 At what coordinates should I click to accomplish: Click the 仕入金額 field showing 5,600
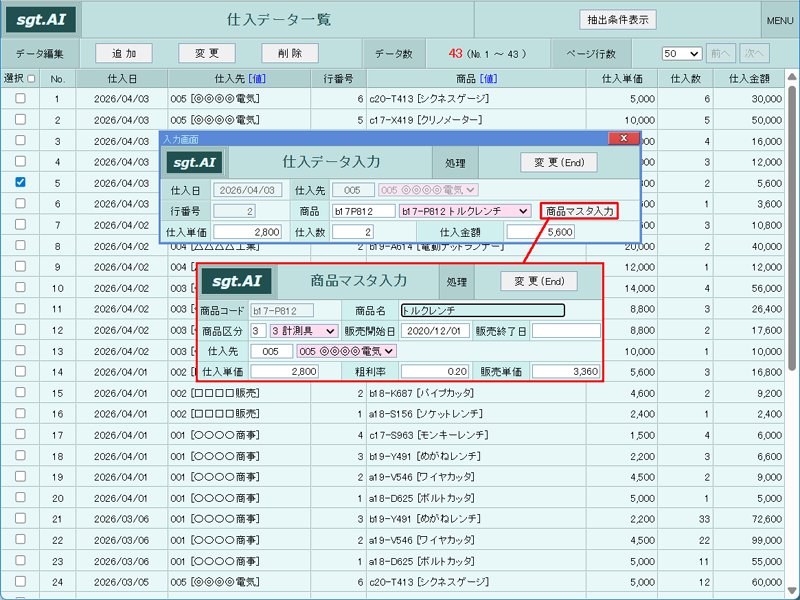pos(540,232)
